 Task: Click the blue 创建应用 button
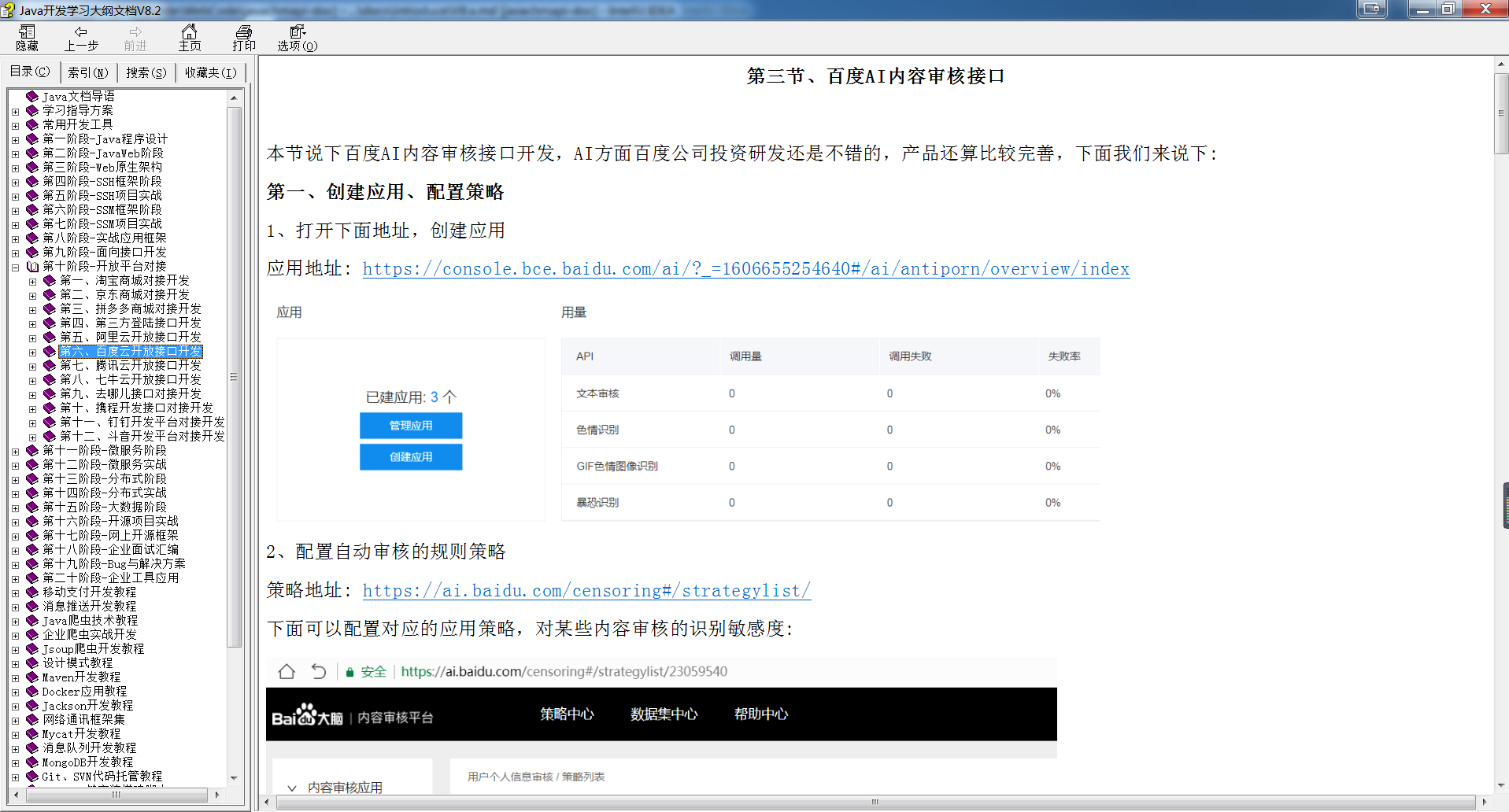(411, 457)
